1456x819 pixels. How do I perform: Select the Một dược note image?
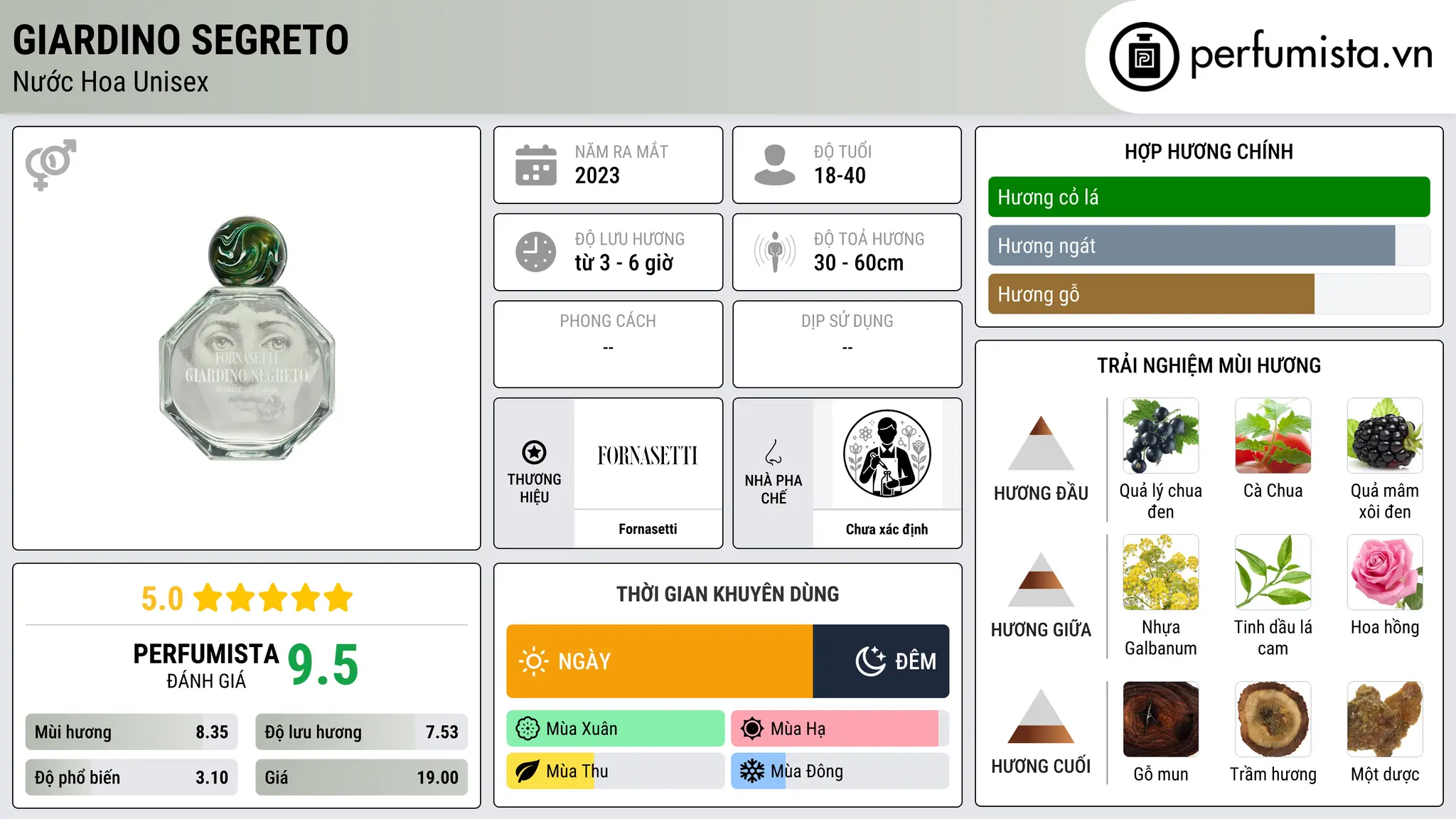click(1385, 719)
